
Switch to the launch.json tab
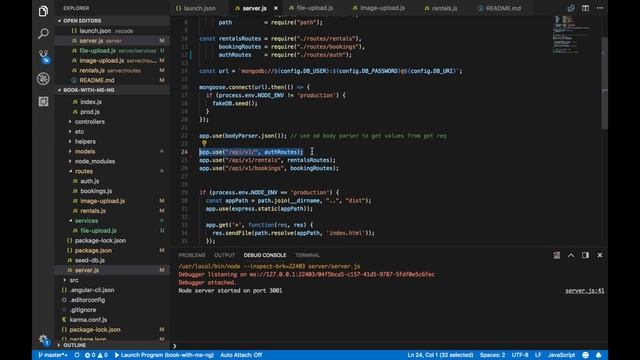click(200, 8)
